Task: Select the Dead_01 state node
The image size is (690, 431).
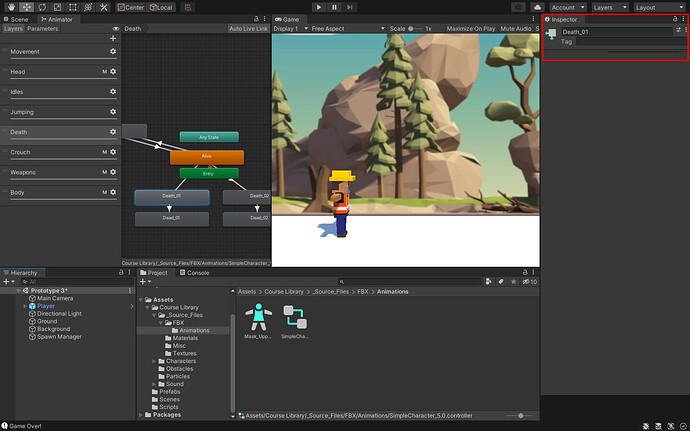Action: pyautogui.click(x=172, y=219)
